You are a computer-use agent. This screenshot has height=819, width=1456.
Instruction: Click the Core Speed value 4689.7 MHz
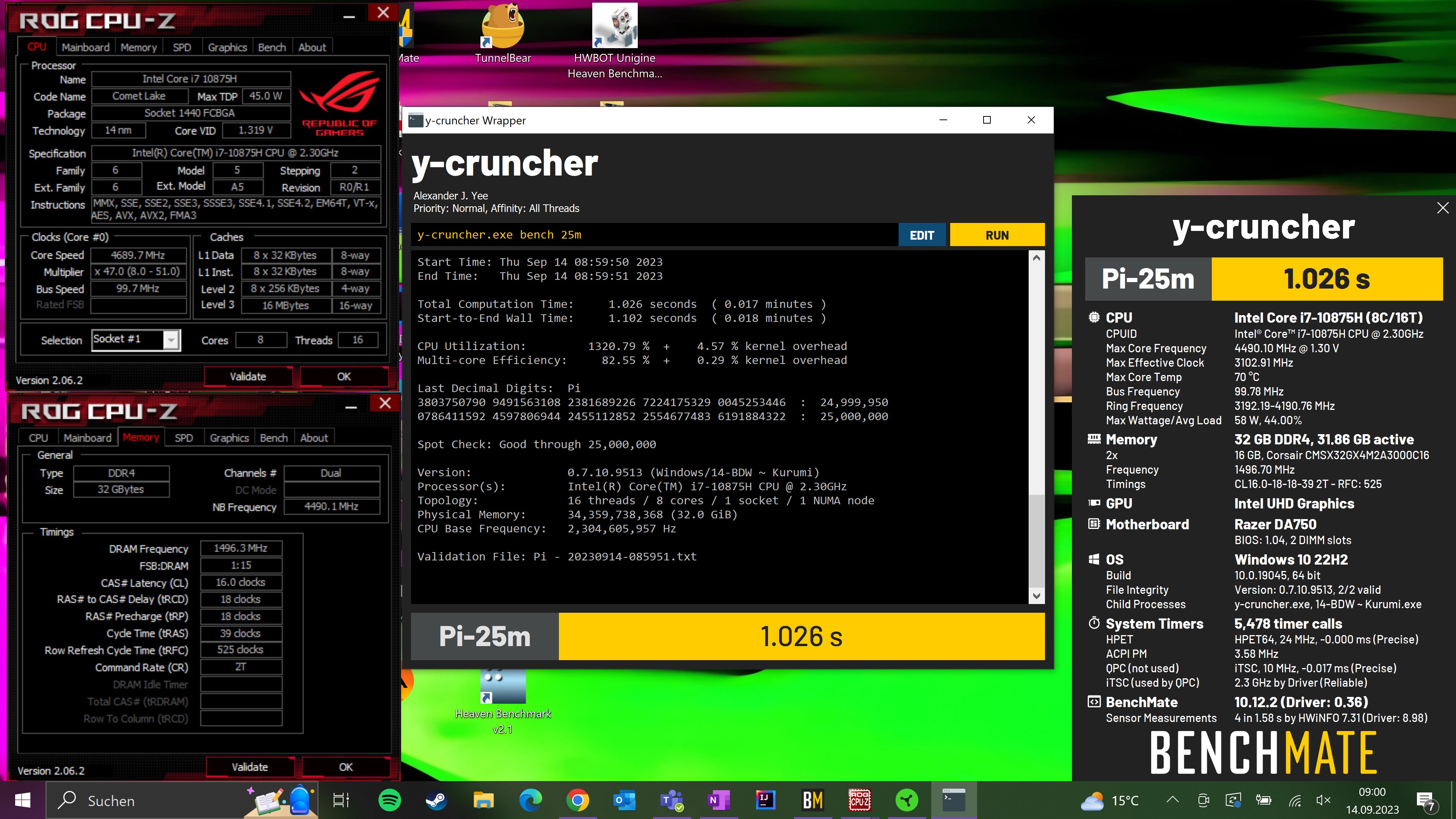pyautogui.click(x=138, y=255)
